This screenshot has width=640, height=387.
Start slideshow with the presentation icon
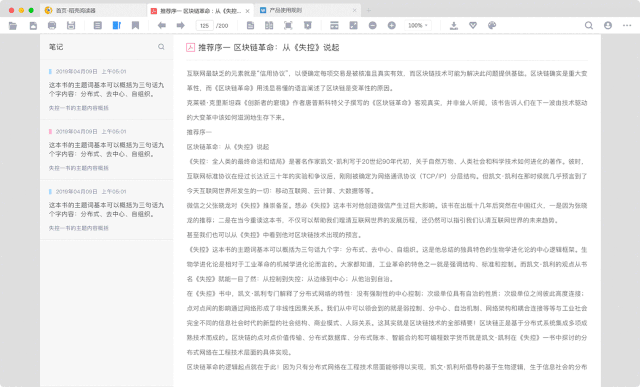click(307, 25)
